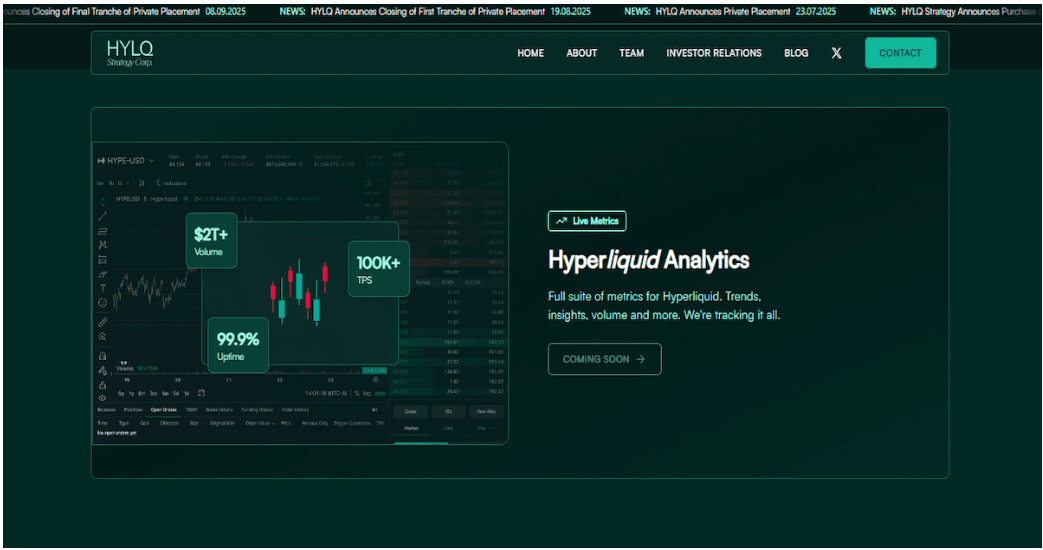Open news Closing of Final Tranche 08.09.2025
The image size is (1043, 550).
124,11
